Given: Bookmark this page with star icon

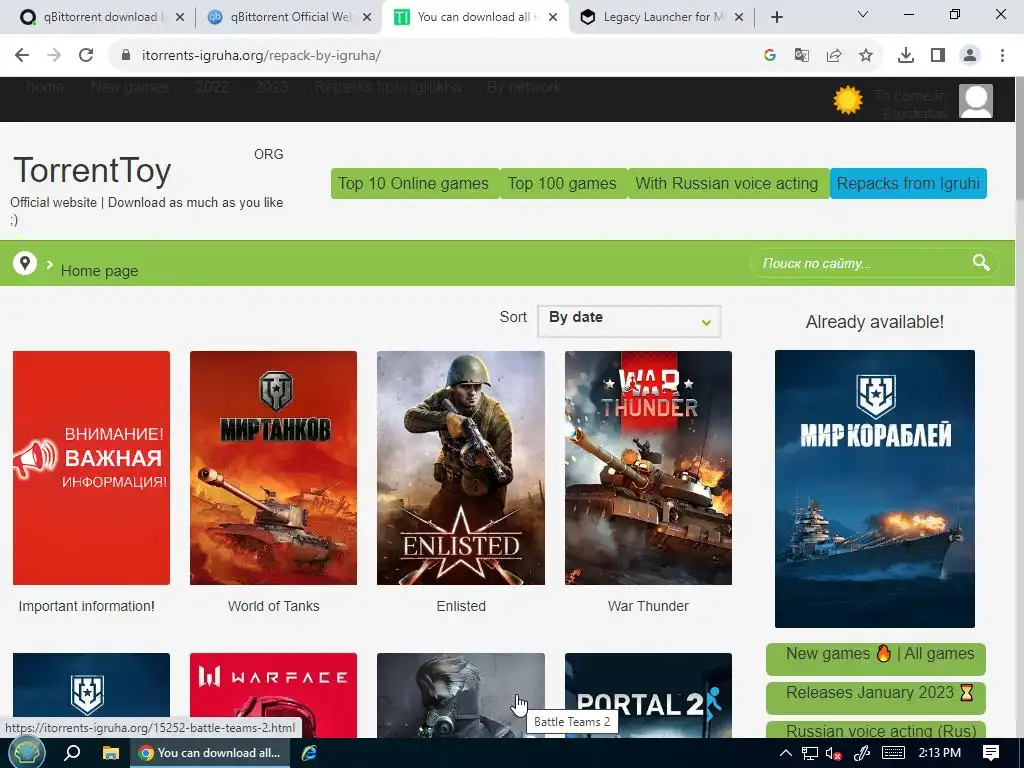Looking at the screenshot, I should click(866, 56).
